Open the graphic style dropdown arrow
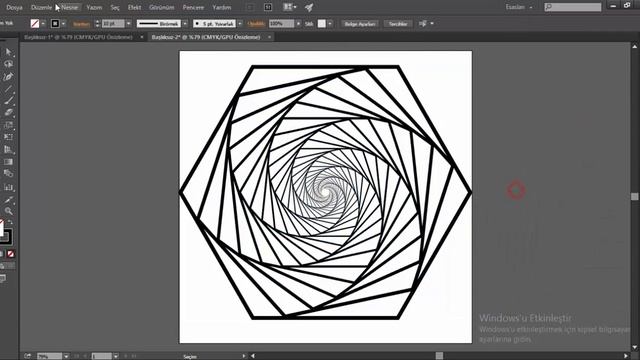The width and height of the screenshot is (640, 360). tap(330, 24)
